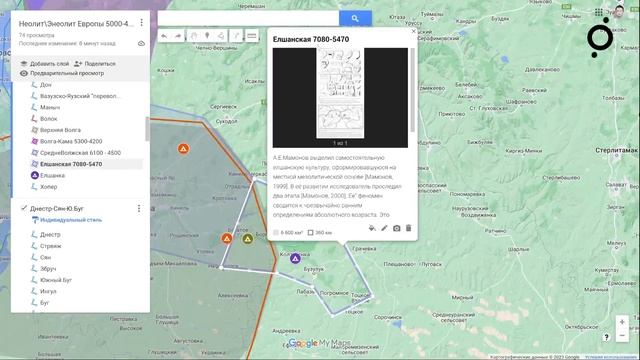This screenshot has height=360, width=640.
Task: Open the map help question icon
Action: [606, 337]
